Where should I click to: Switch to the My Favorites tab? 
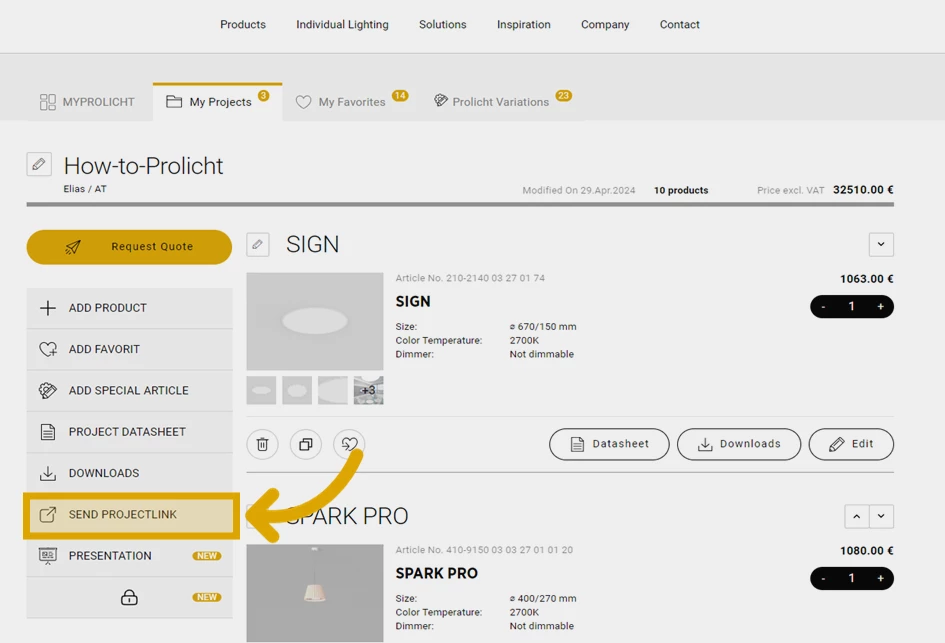[x=351, y=102]
